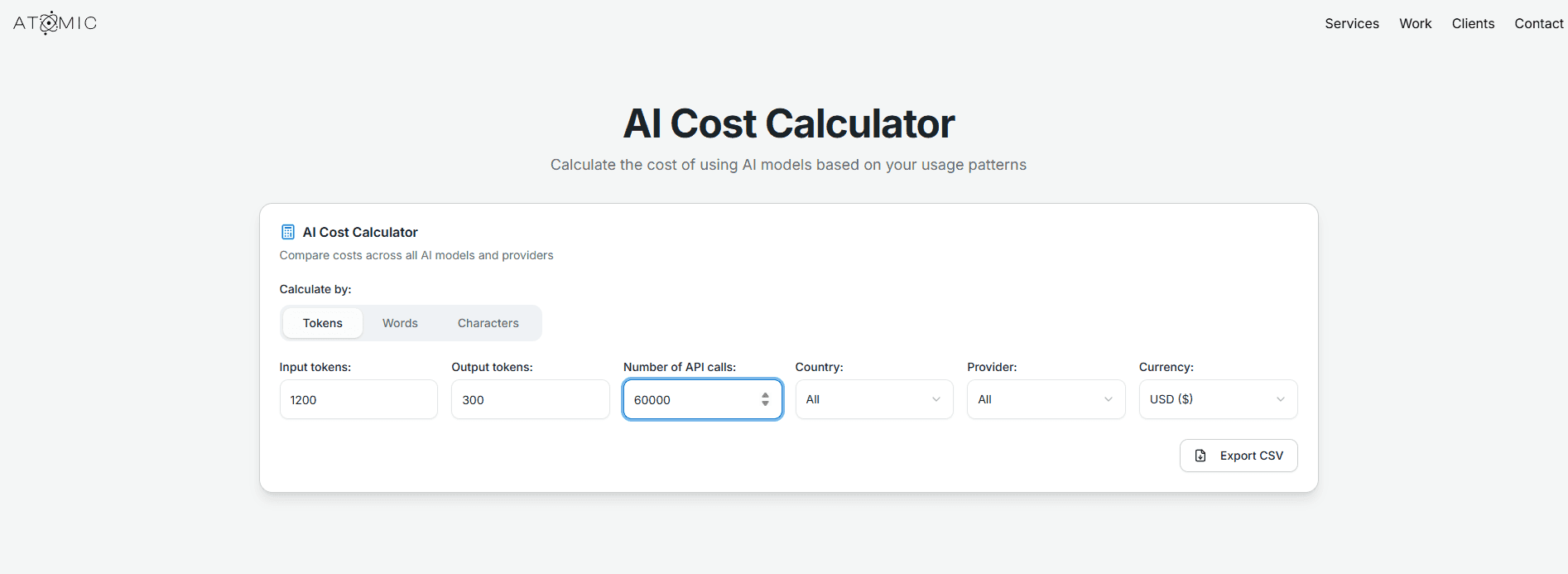
Task: Open the Contact link
Action: tap(1538, 23)
